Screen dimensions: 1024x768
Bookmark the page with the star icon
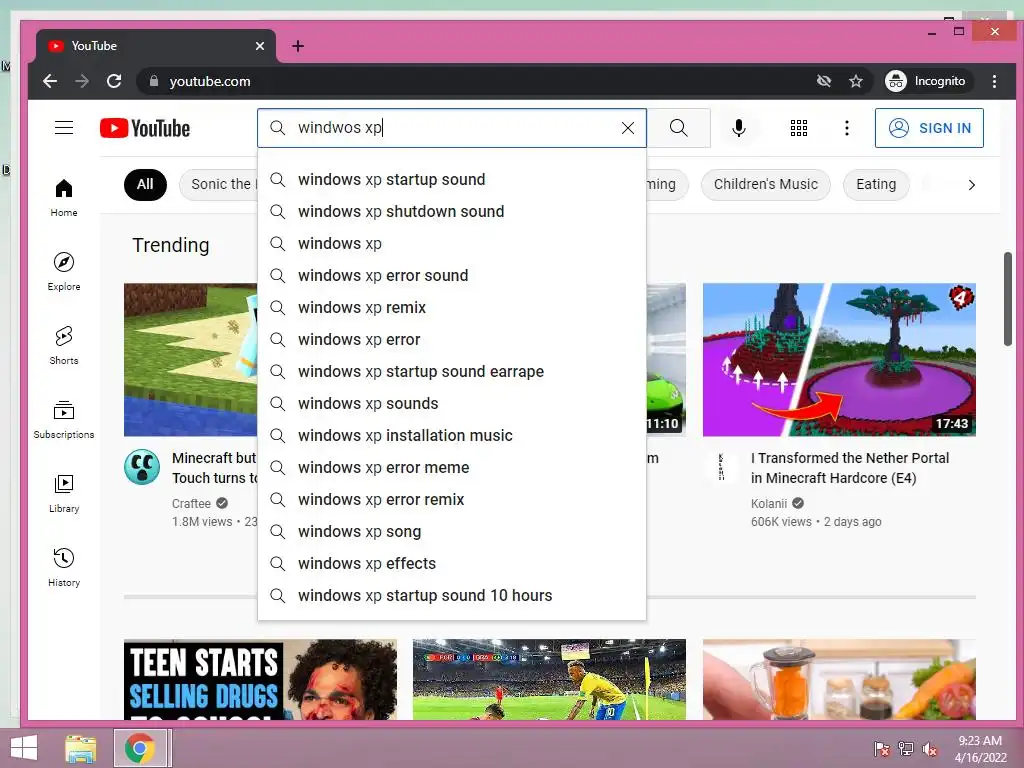pyautogui.click(x=856, y=81)
